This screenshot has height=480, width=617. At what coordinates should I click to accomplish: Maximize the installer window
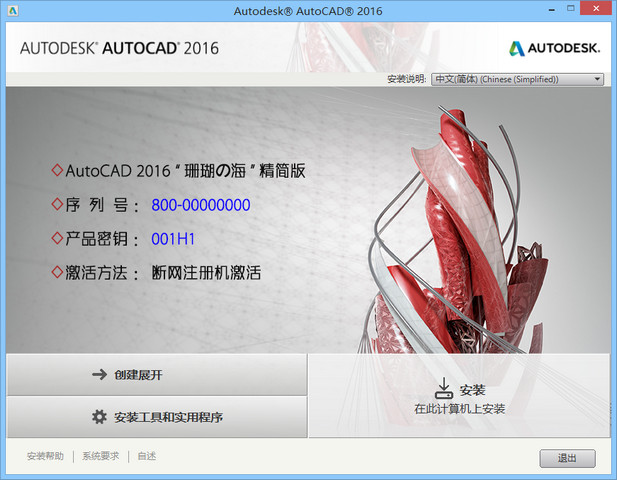pos(571,9)
